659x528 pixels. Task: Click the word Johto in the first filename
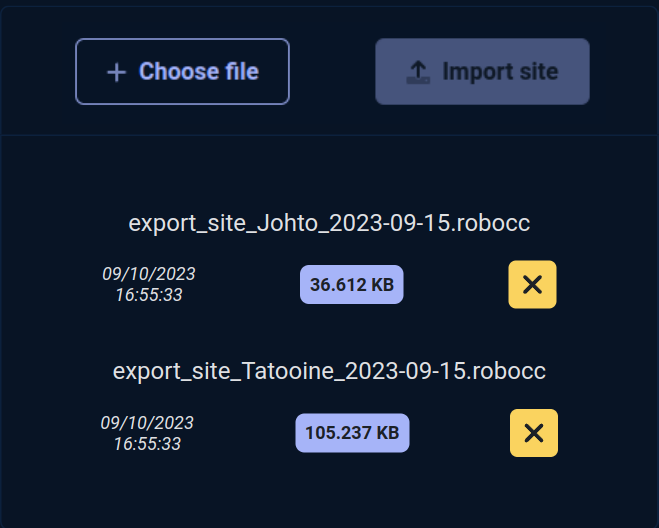pyautogui.click(x=287, y=223)
